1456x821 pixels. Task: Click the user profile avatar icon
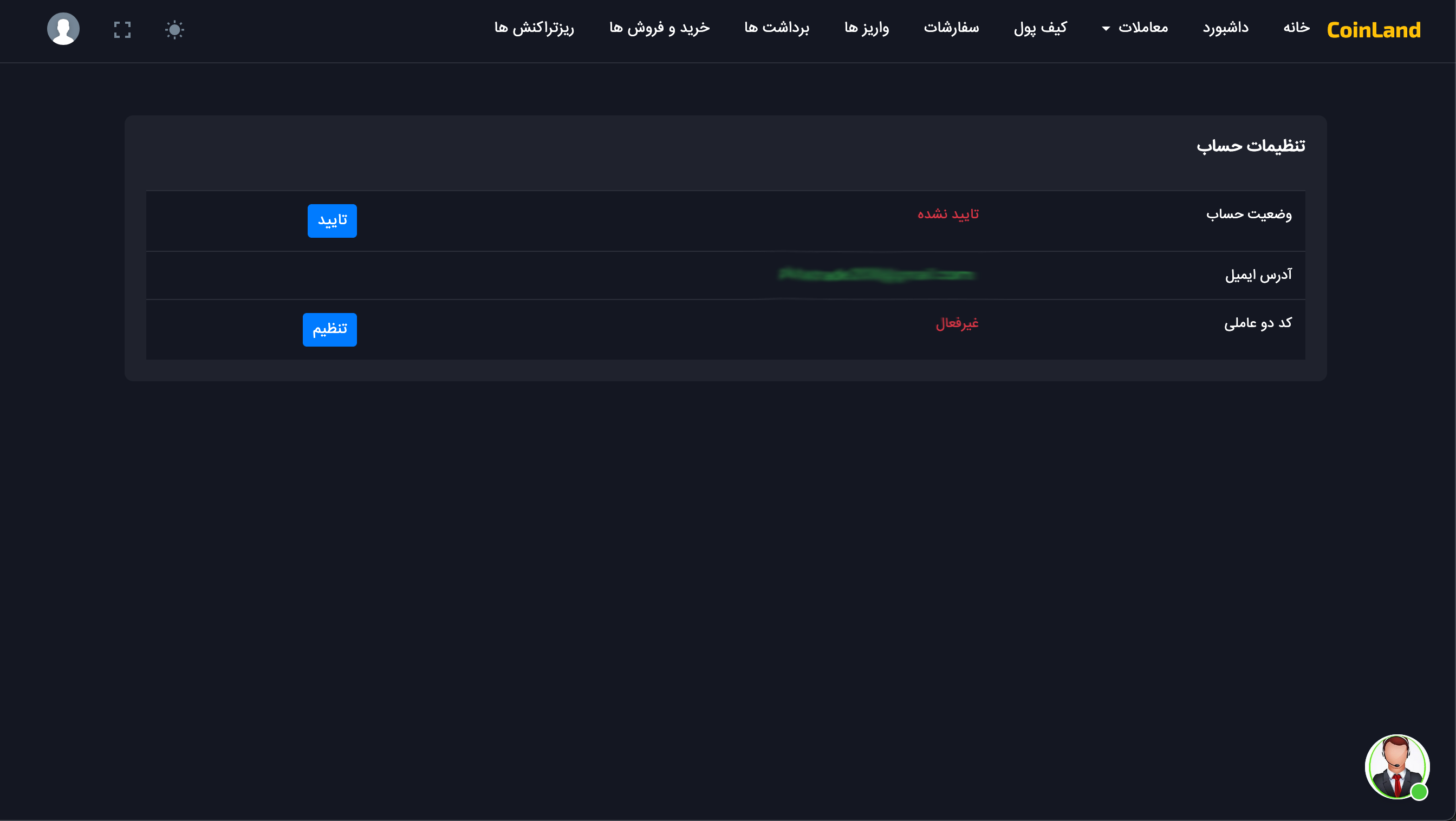63,29
